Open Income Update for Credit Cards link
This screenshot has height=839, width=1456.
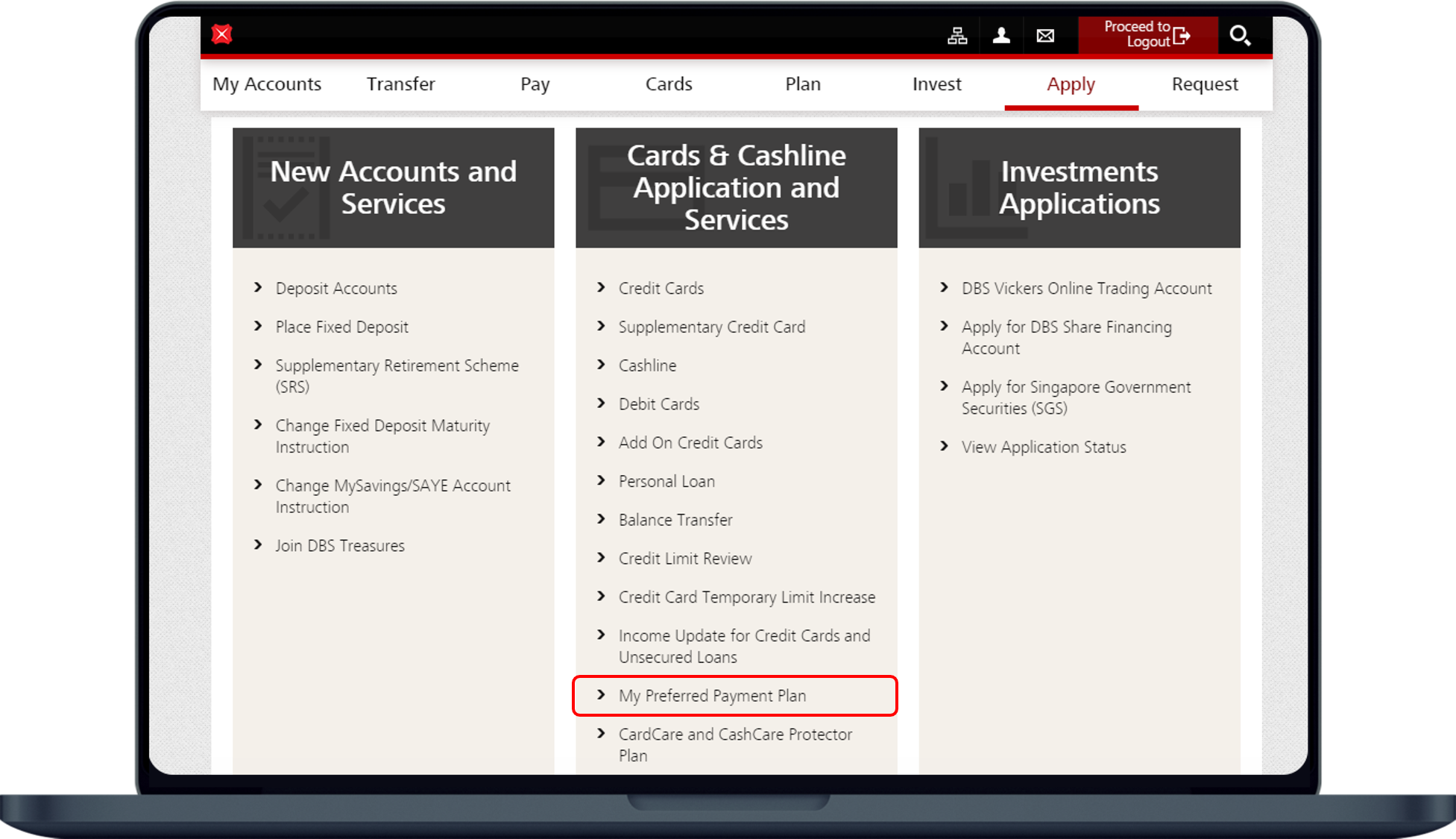coord(744,647)
